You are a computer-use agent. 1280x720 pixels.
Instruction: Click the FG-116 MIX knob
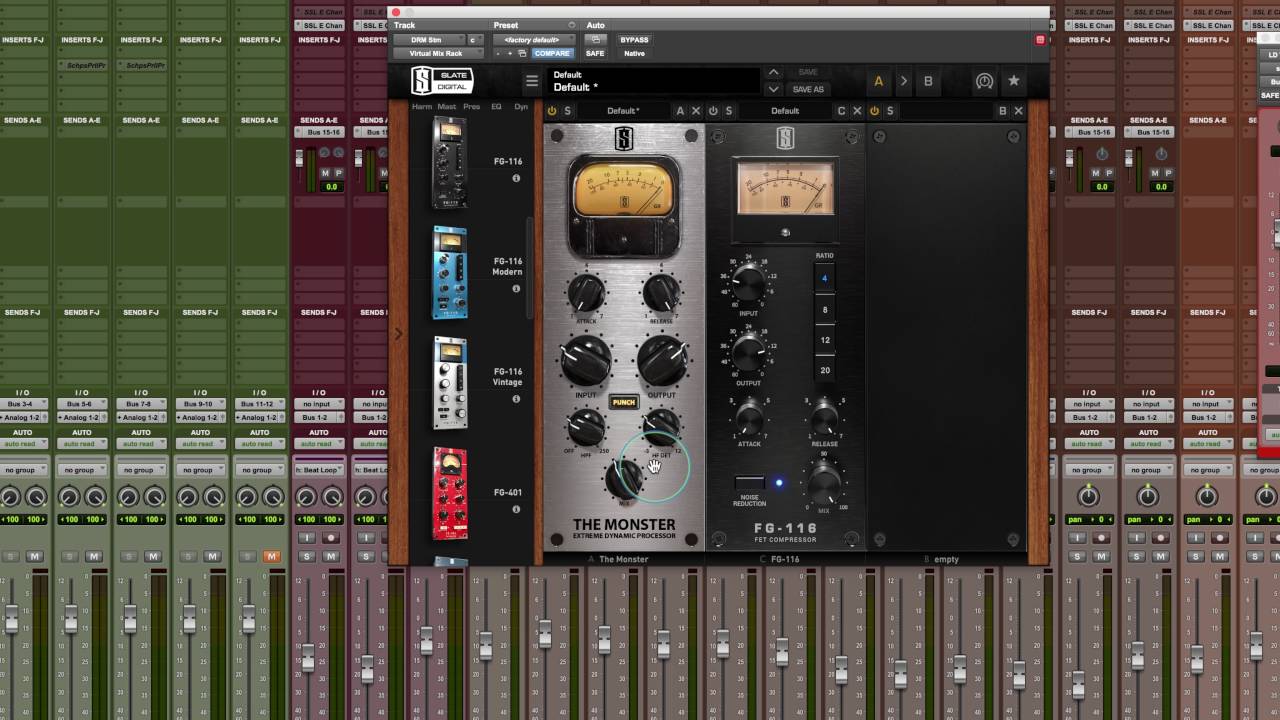coord(824,485)
